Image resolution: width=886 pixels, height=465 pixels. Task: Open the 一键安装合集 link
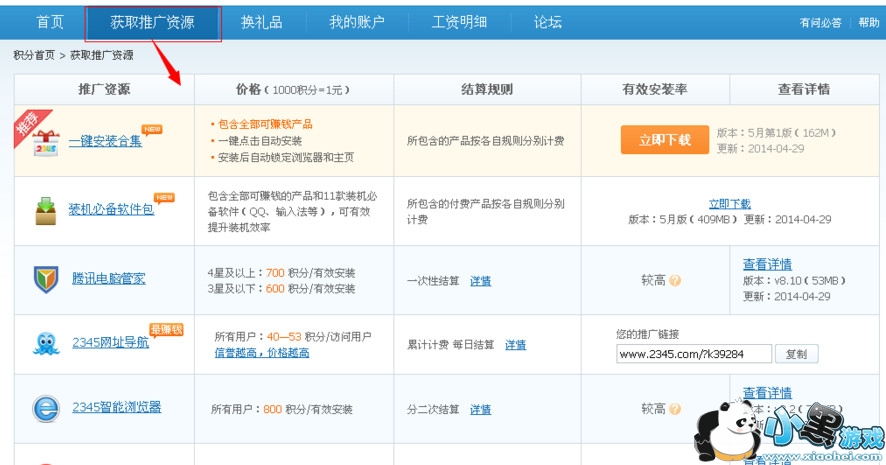(x=105, y=141)
